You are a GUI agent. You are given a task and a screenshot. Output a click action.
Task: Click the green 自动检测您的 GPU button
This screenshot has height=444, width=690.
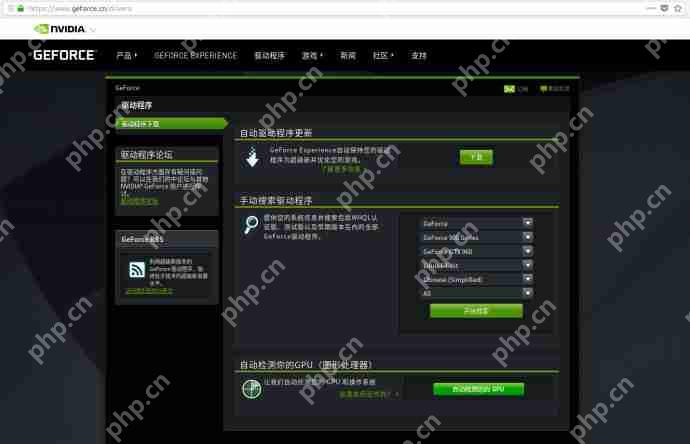click(x=478, y=389)
